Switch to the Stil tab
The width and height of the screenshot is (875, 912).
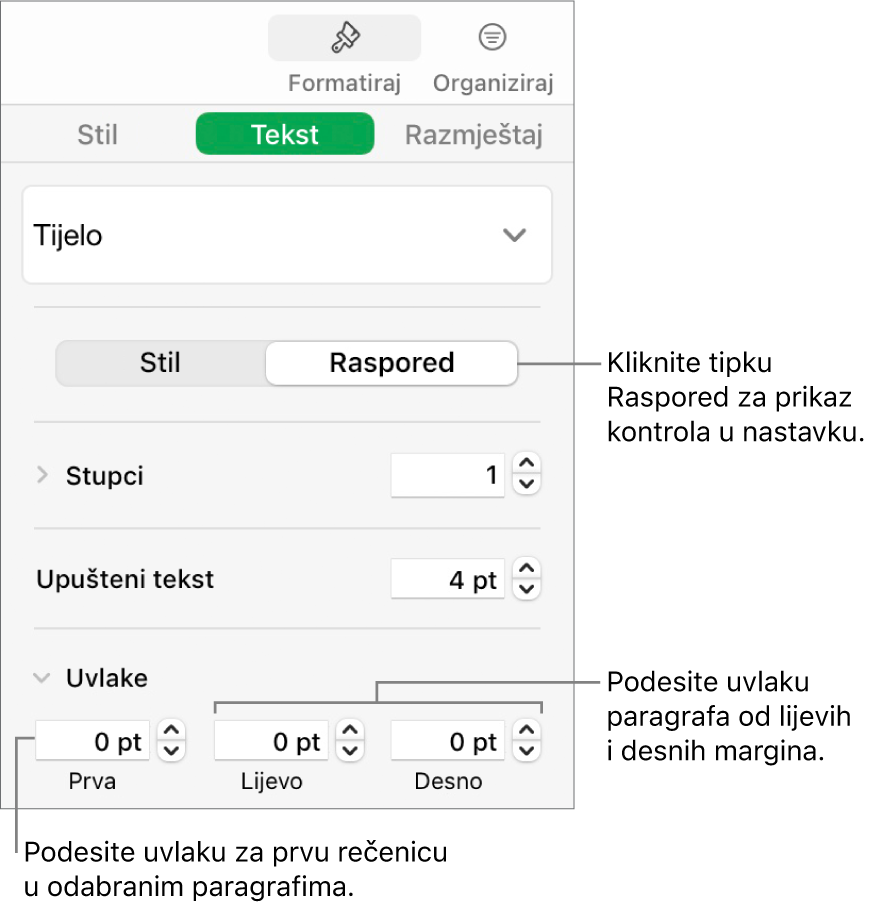pos(98,135)
